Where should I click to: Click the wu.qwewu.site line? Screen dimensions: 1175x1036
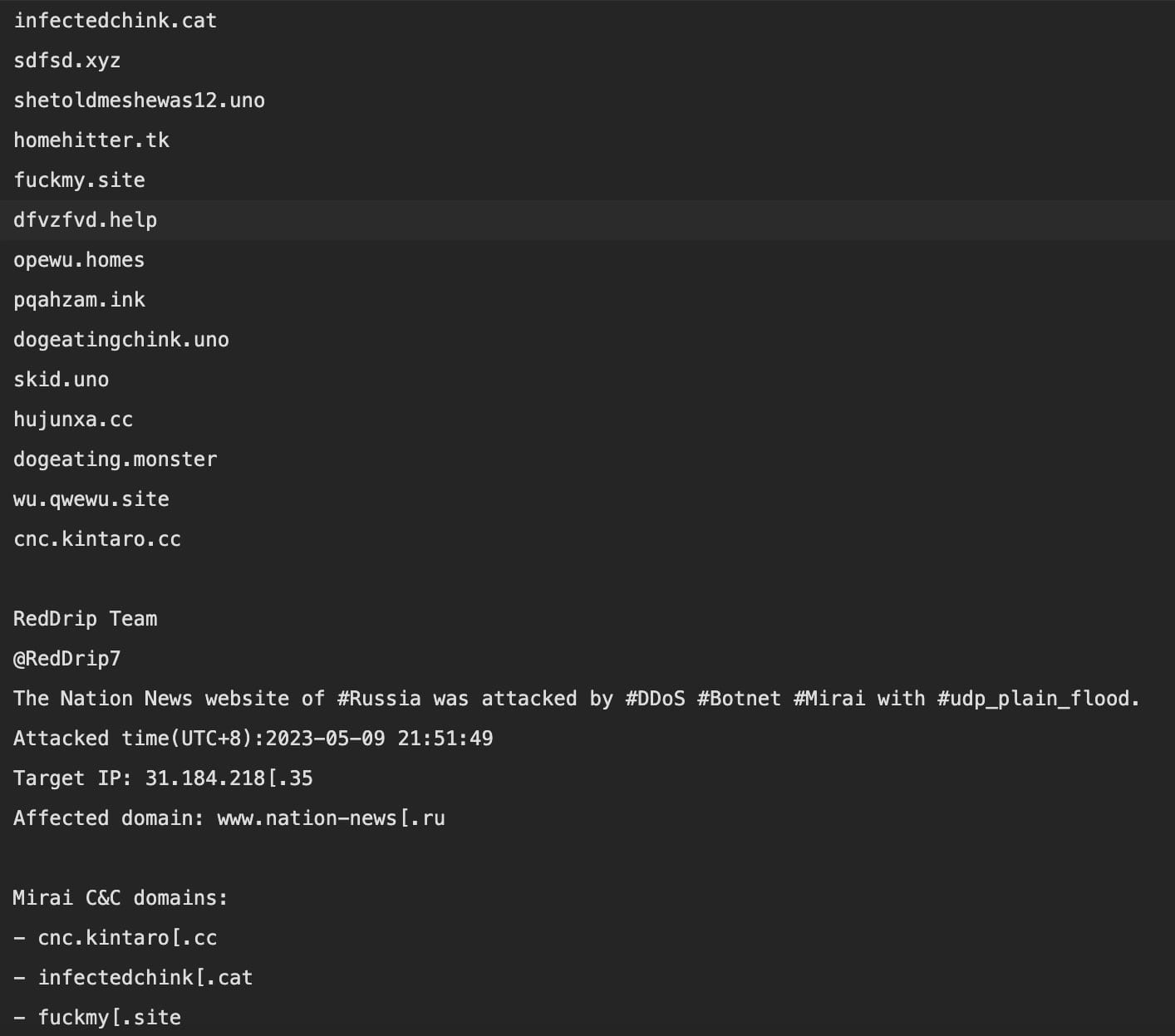[x=91, y=499]
